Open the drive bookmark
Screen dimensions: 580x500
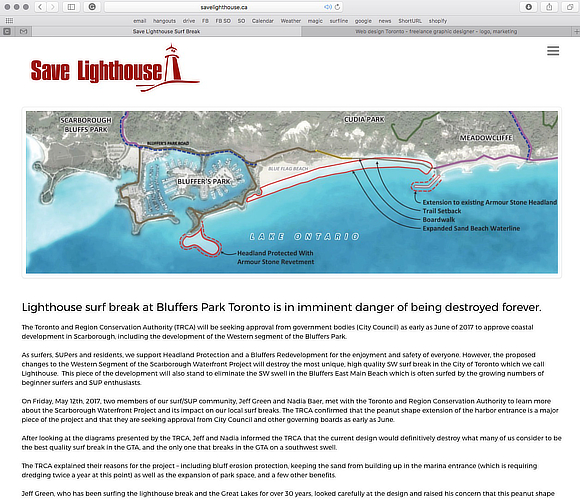189,21
